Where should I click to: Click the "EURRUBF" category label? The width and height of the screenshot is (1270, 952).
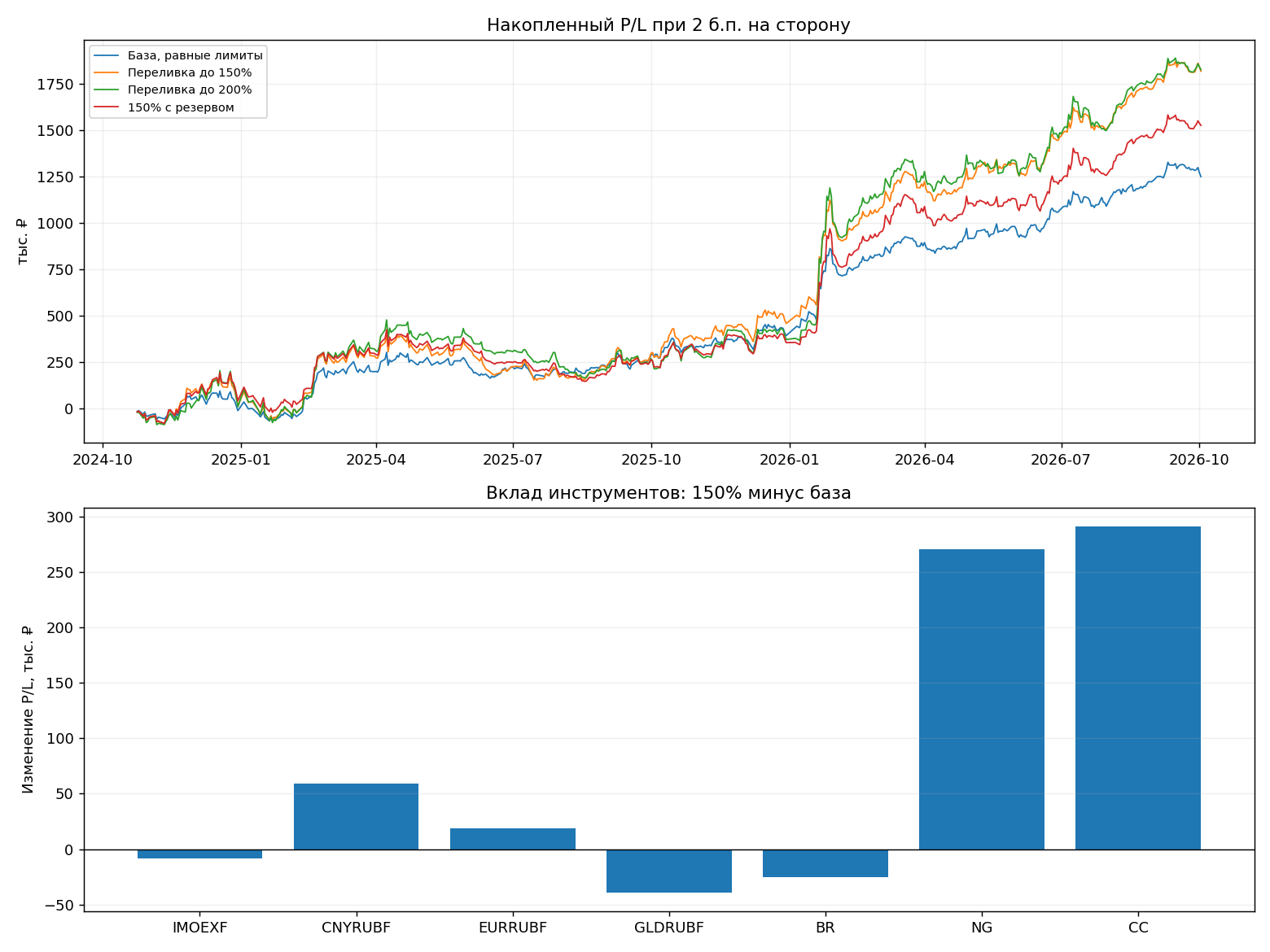[x=513, y=928]
